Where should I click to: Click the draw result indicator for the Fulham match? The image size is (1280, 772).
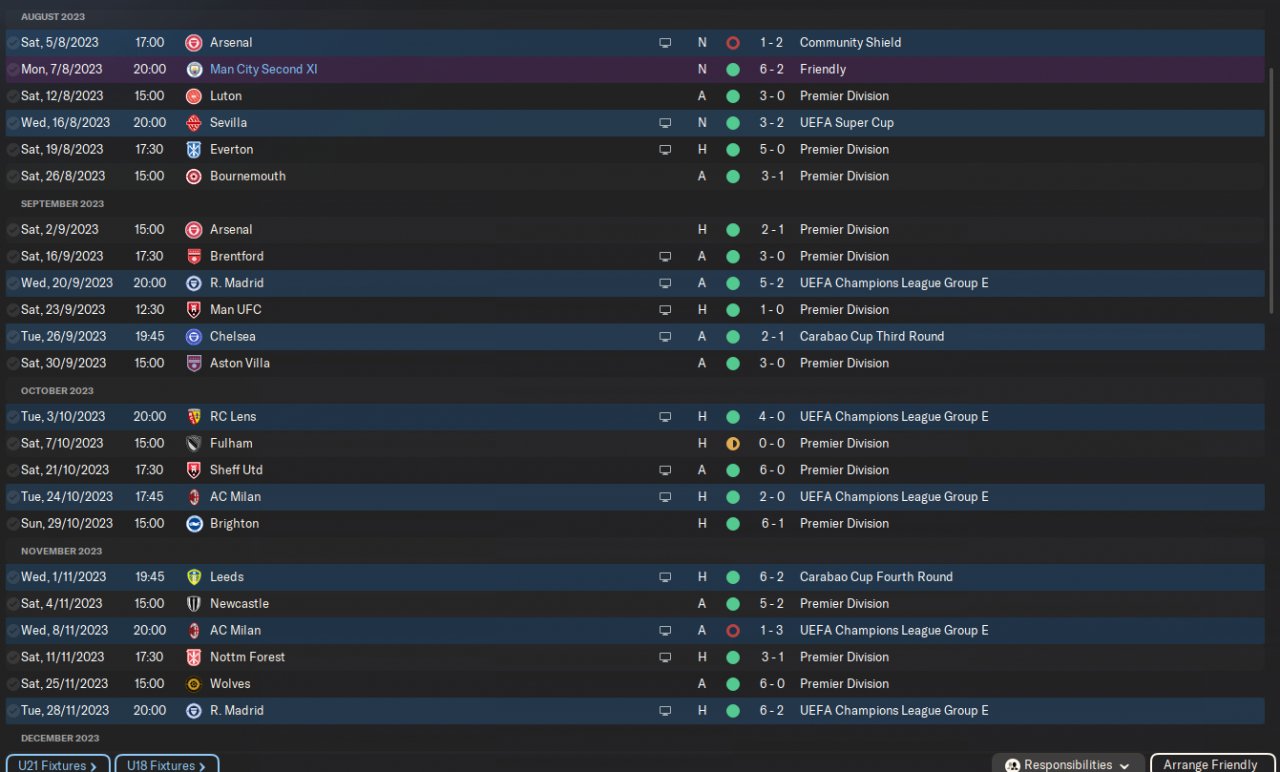tap(733, 444)
